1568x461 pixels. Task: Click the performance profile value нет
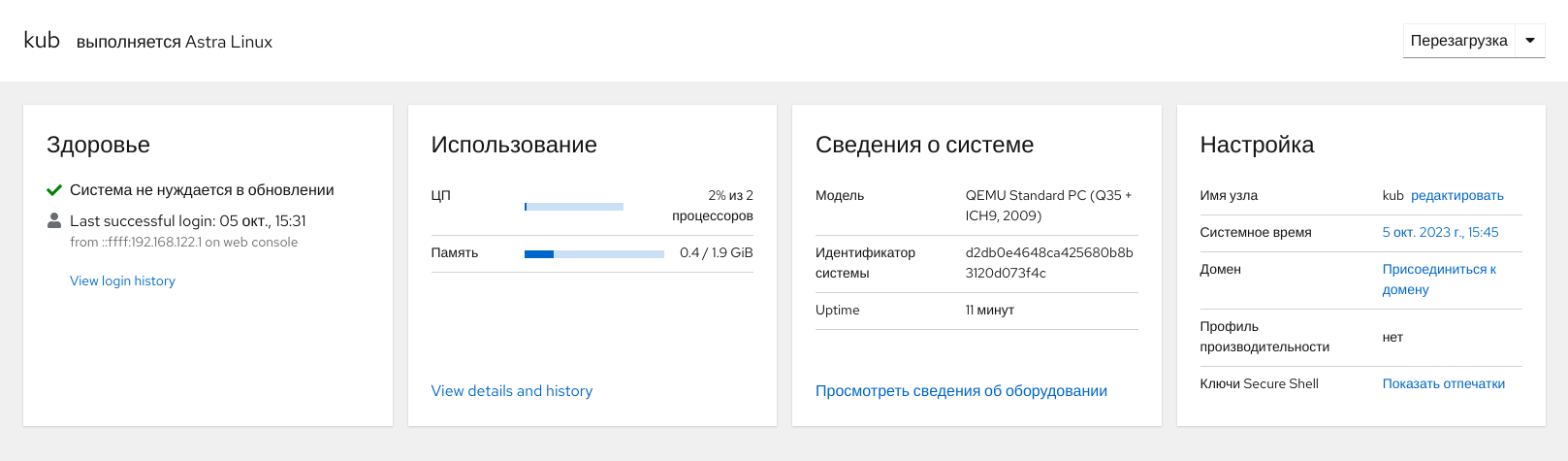click(x=1392, y=337)
